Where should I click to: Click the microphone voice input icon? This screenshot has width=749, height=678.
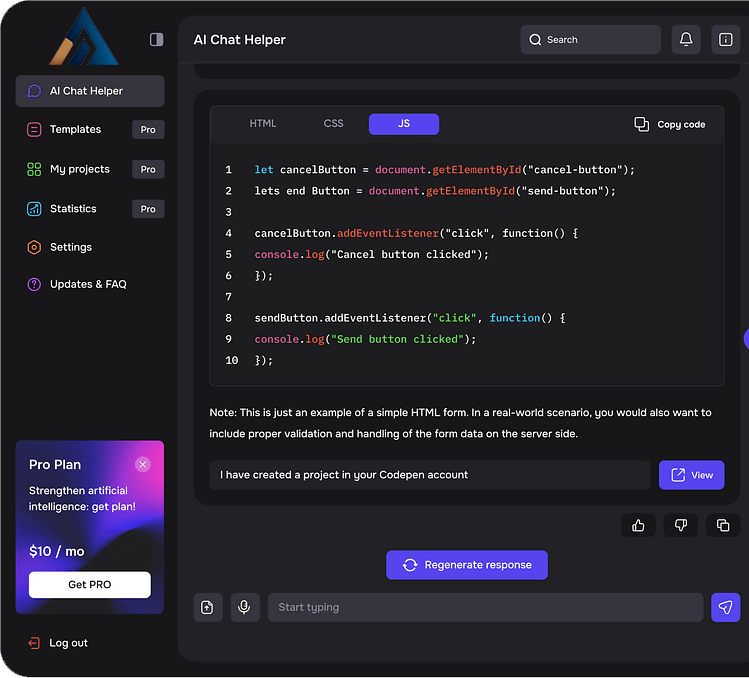coord(244,607)
